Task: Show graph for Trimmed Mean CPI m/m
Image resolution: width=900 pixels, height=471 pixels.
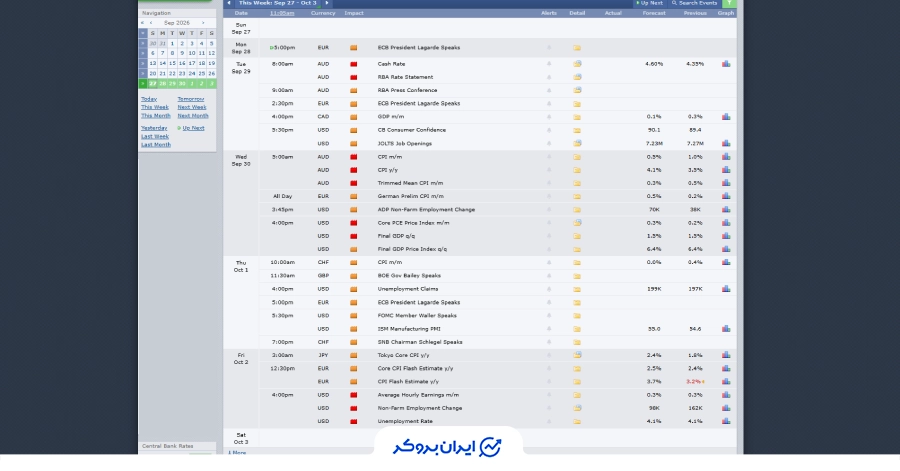Action: point(726,183)
